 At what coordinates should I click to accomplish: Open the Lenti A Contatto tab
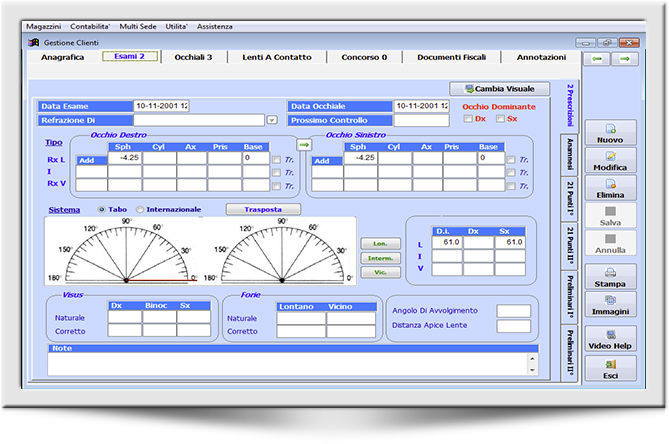point(274,58)
